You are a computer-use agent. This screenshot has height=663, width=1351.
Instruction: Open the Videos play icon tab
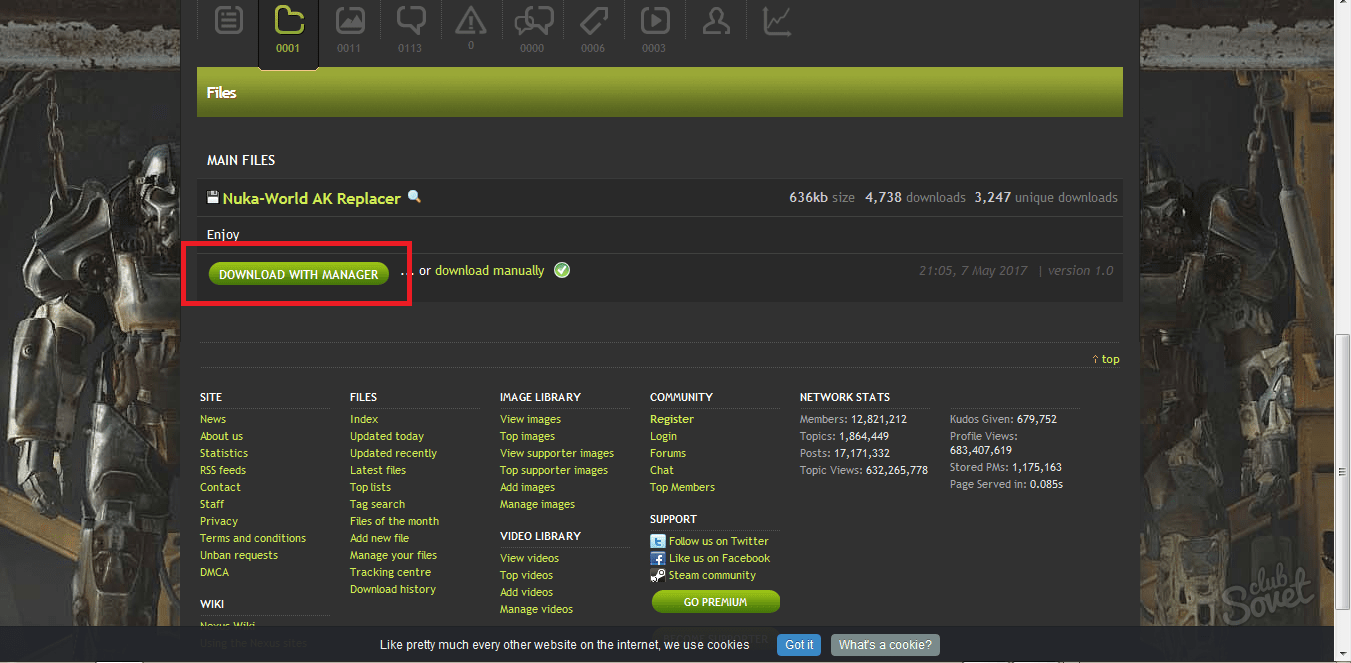(x=654, y=21)
